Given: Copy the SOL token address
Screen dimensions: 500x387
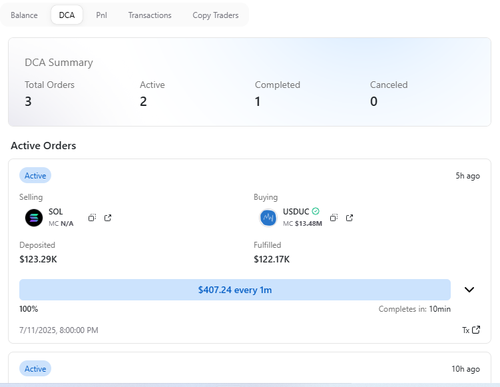Looking at the screenshot, I should pos(92,218).
